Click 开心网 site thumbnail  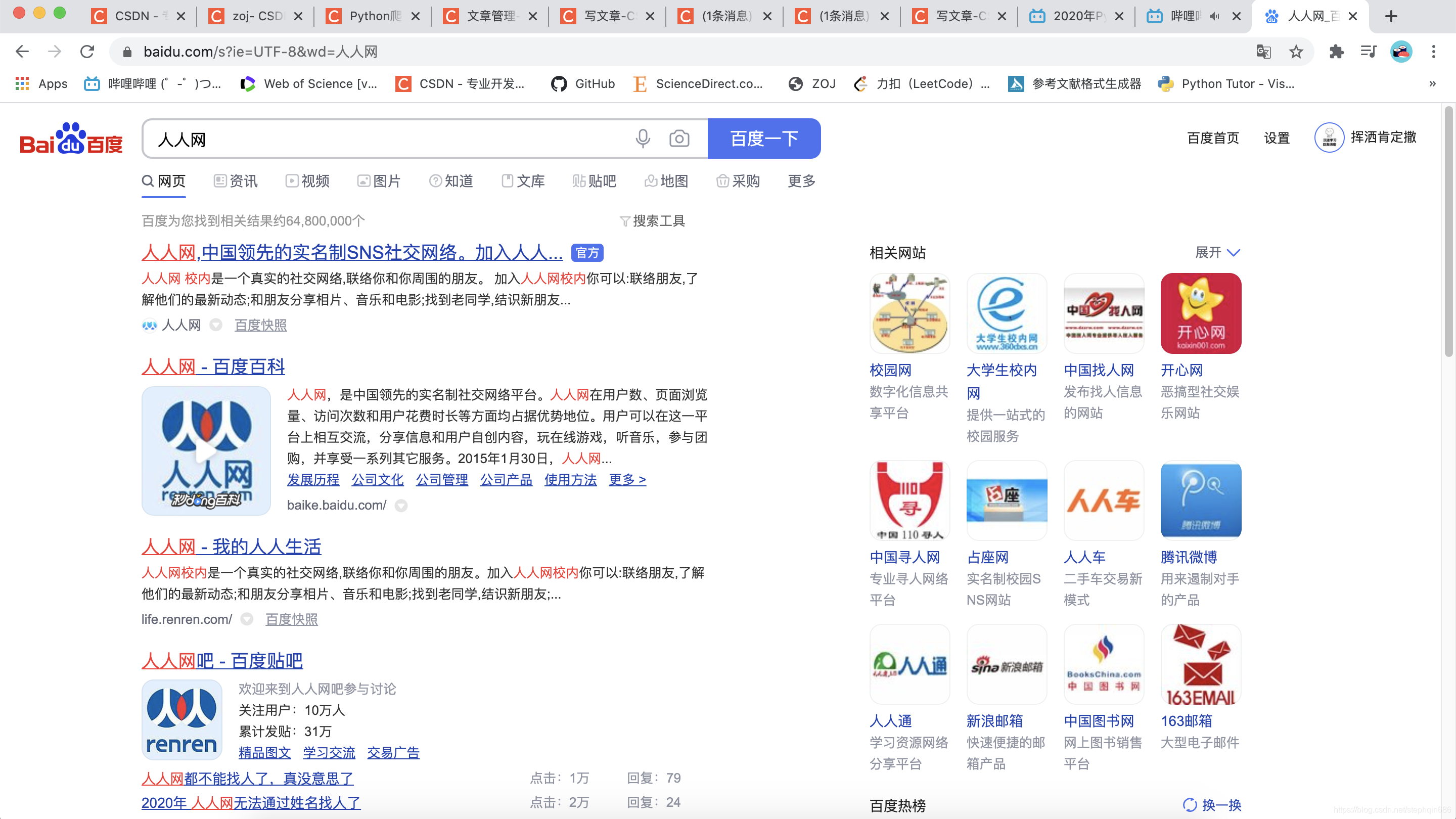[x=1201, y=313]
